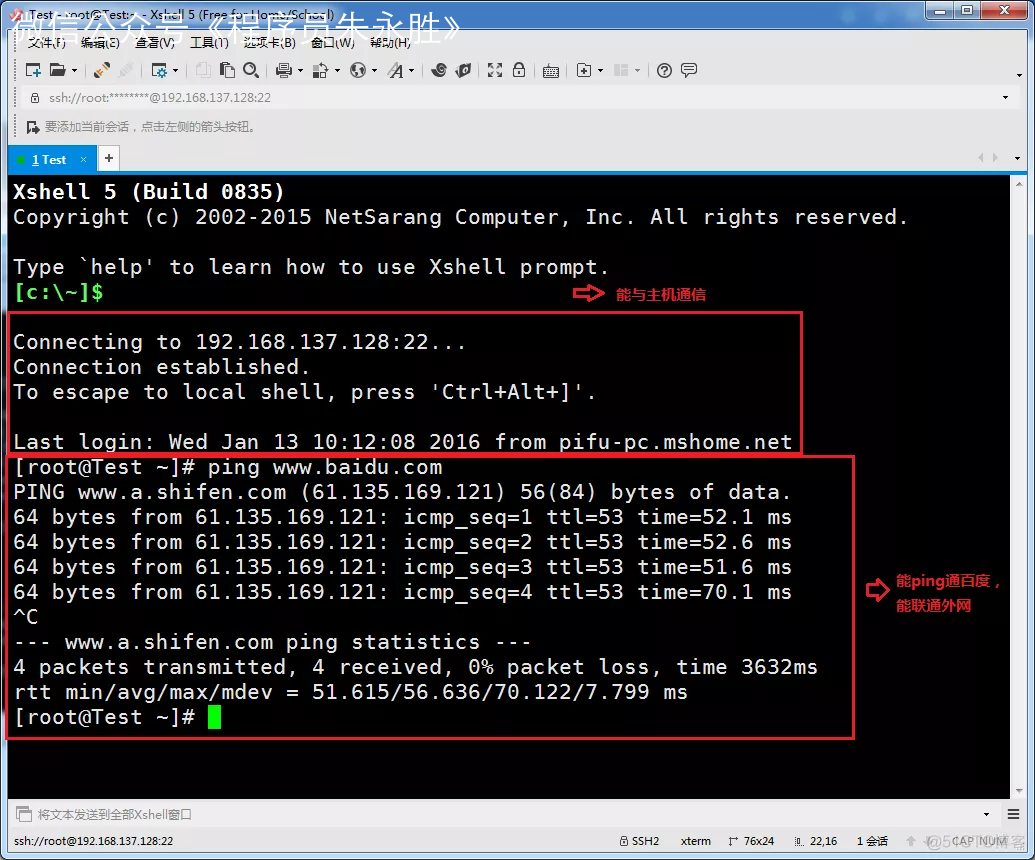
Task: Open a new session from the toolbar
Action: coord(32,70)
